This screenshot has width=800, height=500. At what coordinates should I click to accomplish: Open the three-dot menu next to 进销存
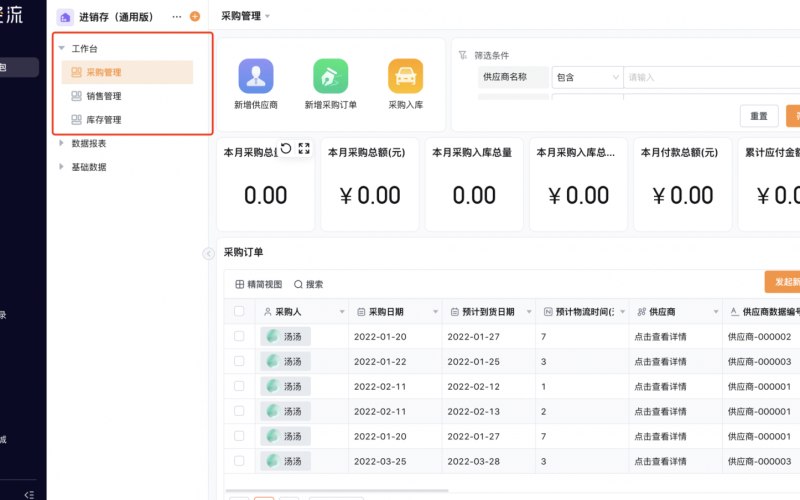(177, 17)
